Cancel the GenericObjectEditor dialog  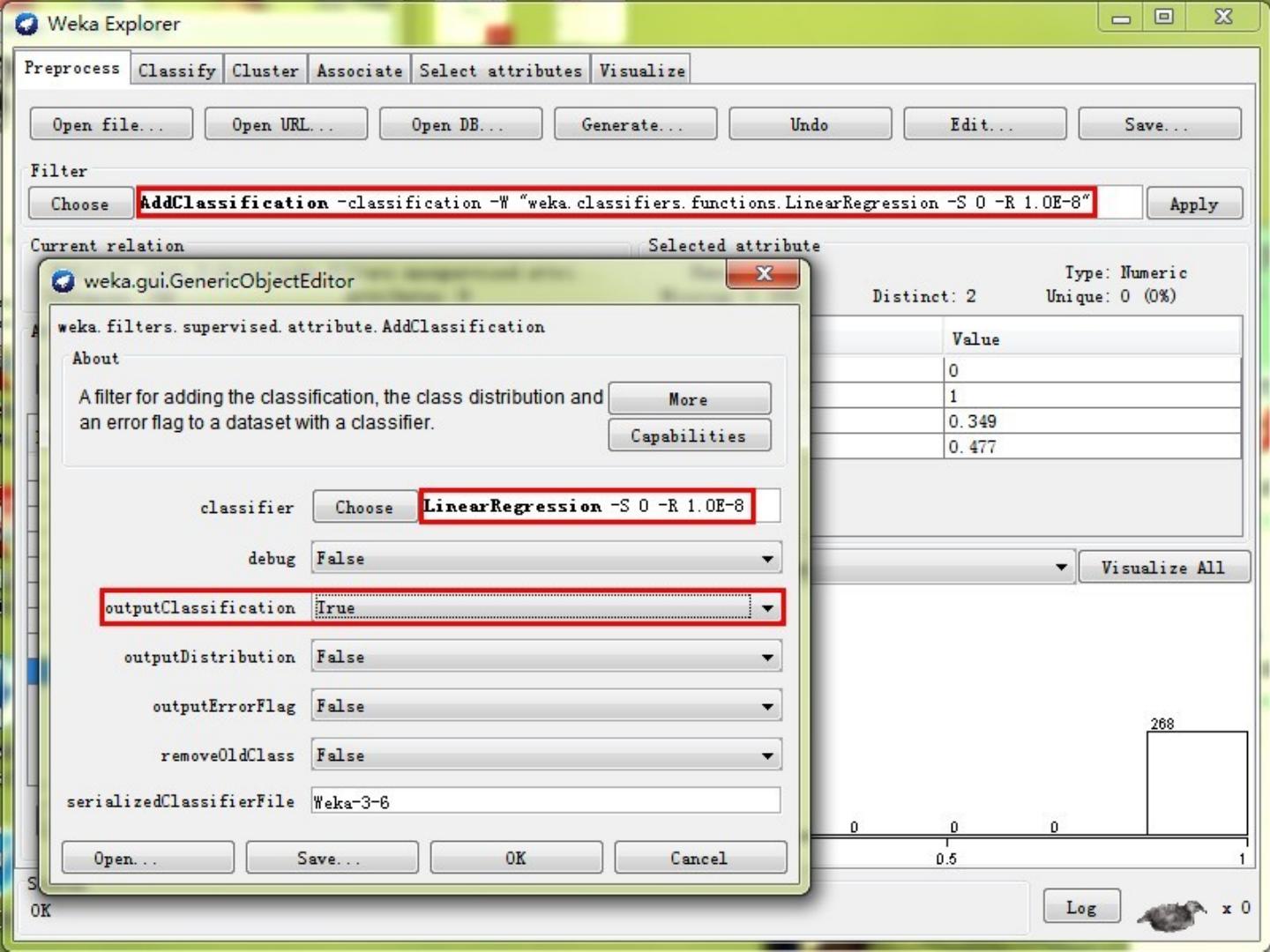[x=700, y=858]
